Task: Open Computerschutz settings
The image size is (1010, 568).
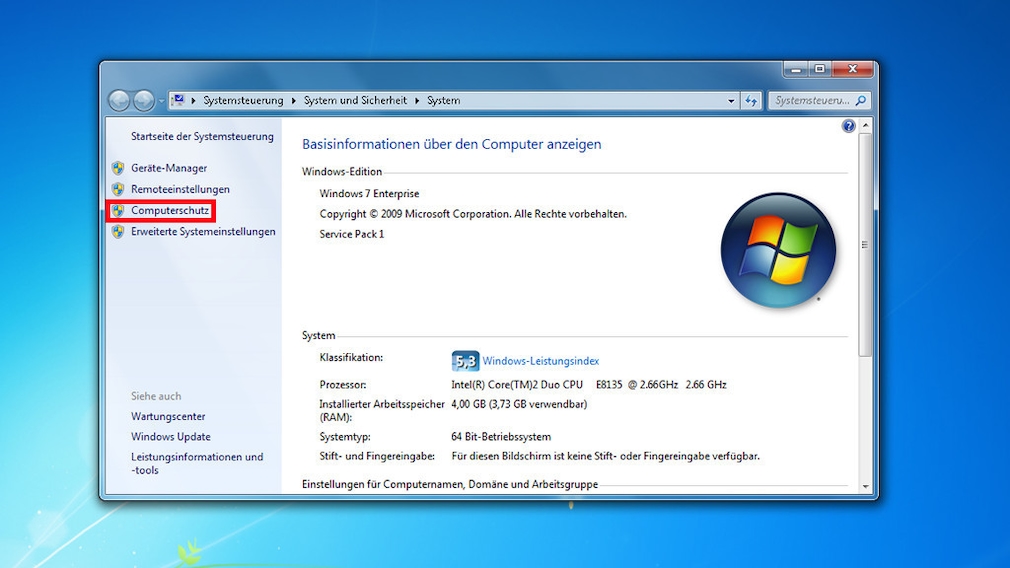Action: pos(170,211)
